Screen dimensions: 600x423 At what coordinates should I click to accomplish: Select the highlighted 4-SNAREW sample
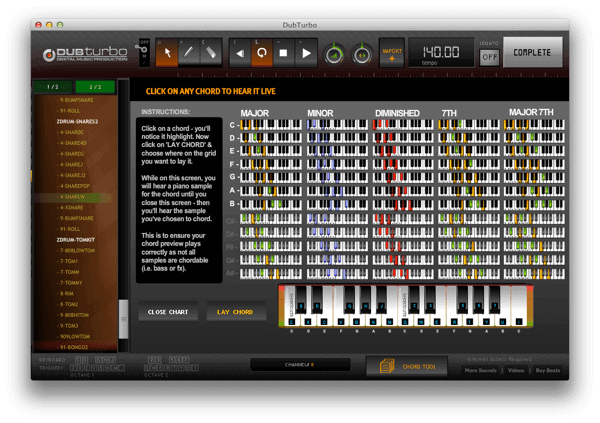(x=72, y=197)
